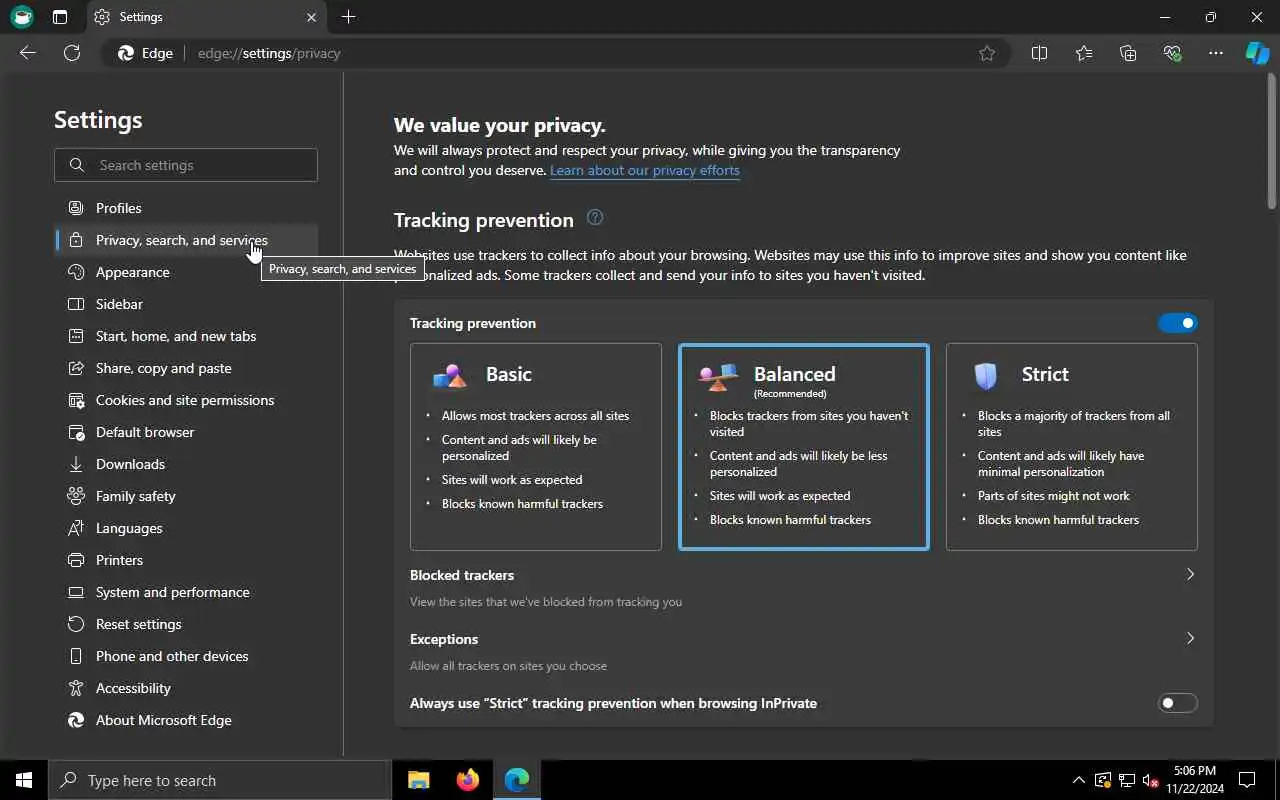Image resolution: width=1280 pixels, height=800 pixels.
Task: Open Family safety settings
Action: (x=186, y=496)
